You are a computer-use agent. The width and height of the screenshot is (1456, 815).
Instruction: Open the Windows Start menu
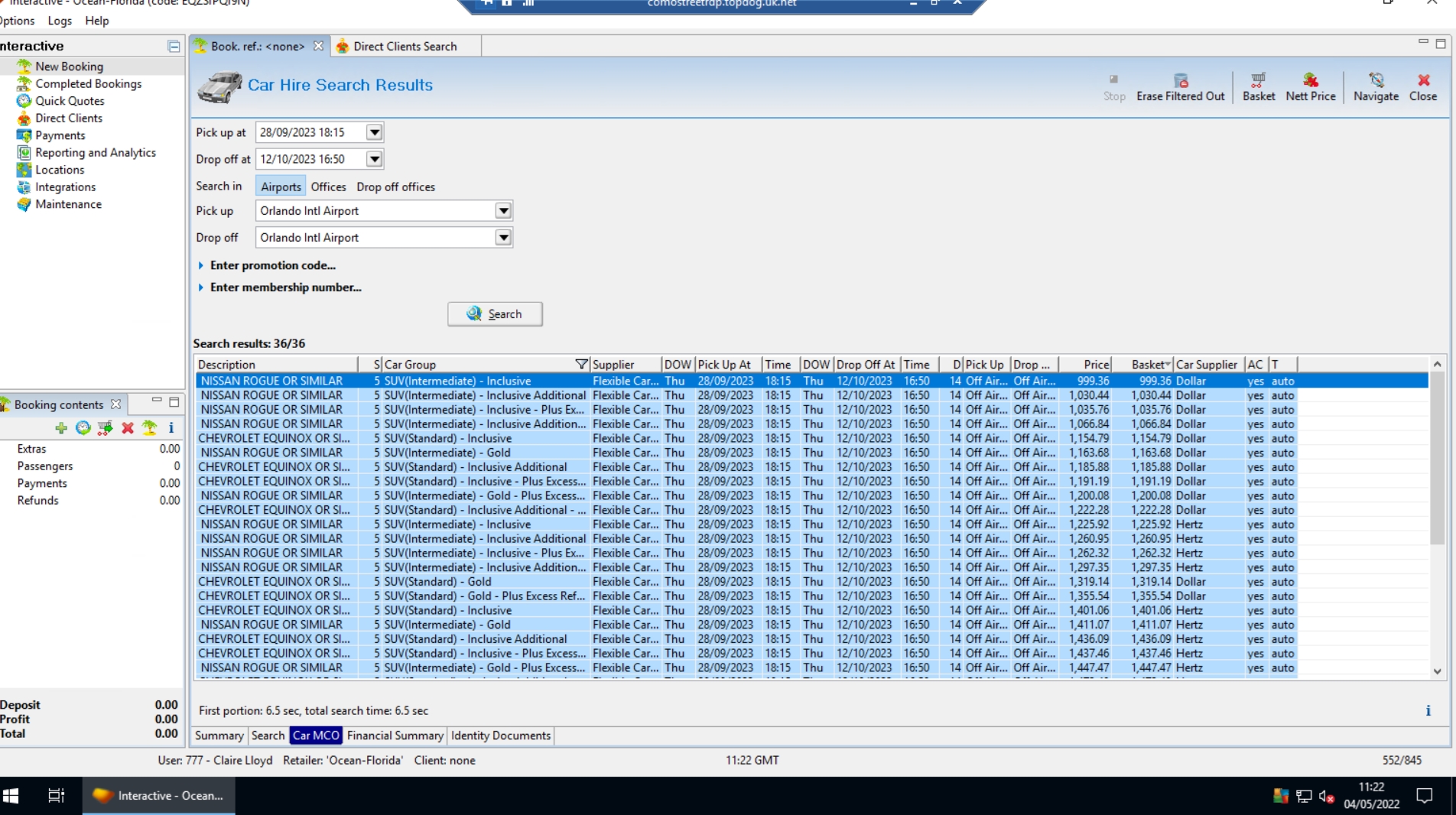pos(11,796)
